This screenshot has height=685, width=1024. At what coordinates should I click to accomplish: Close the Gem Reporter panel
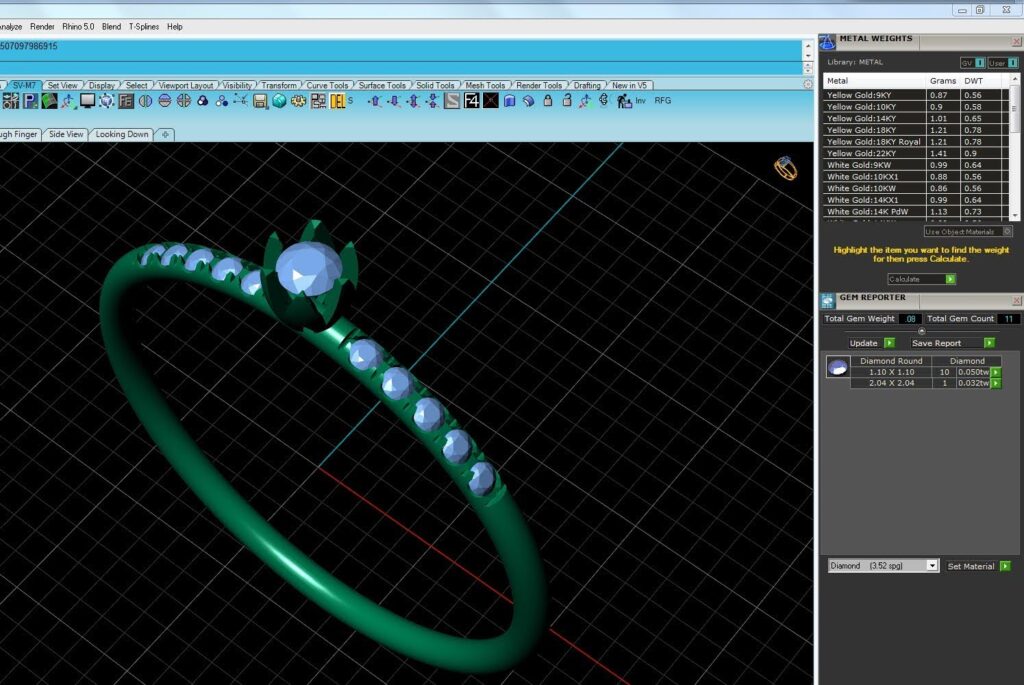pos(1016,300)
